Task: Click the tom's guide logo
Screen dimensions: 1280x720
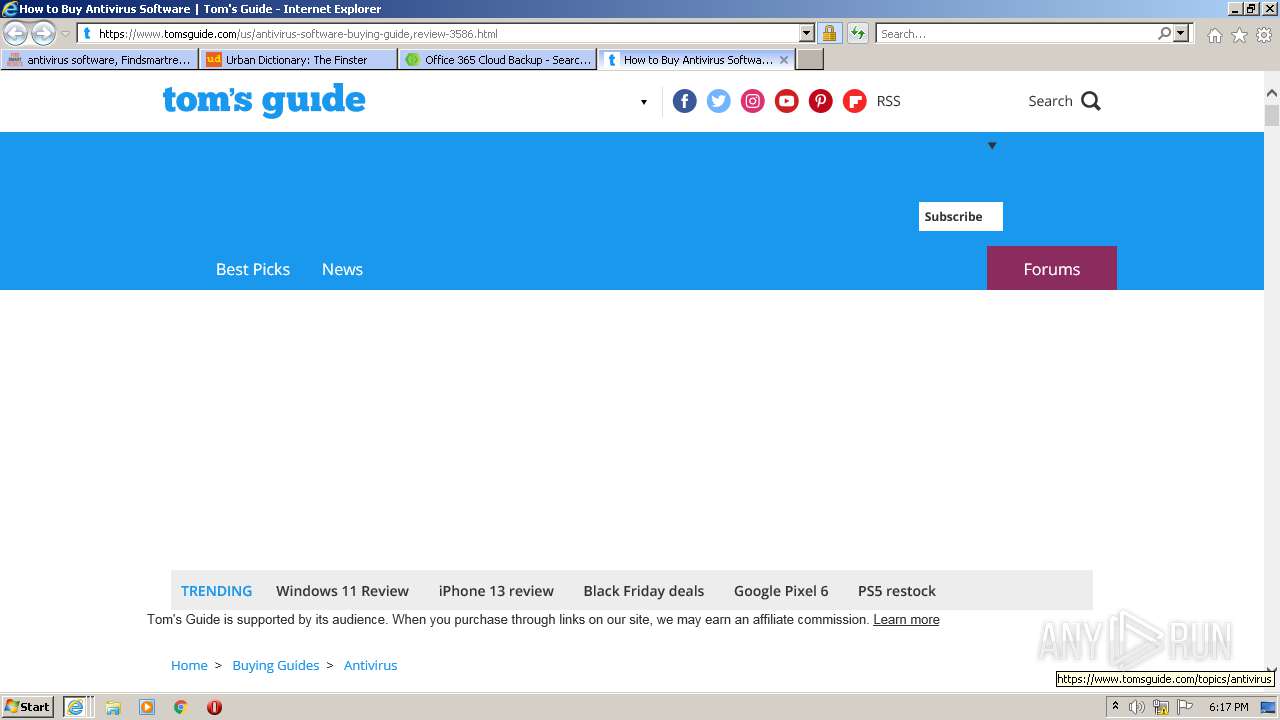Action: (264, 101)
